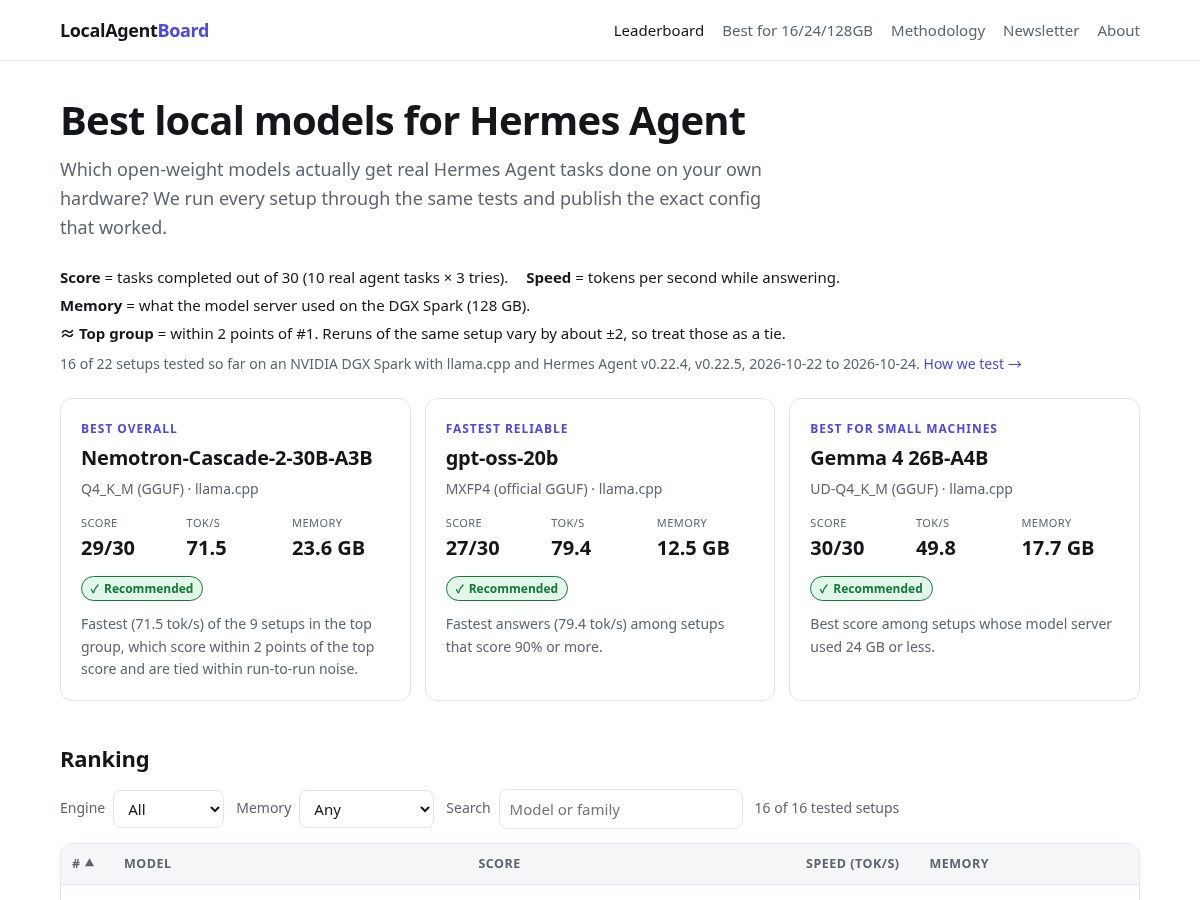Open the Methodology page
Screen dimensions: 1200x900
tap(938, 31)
